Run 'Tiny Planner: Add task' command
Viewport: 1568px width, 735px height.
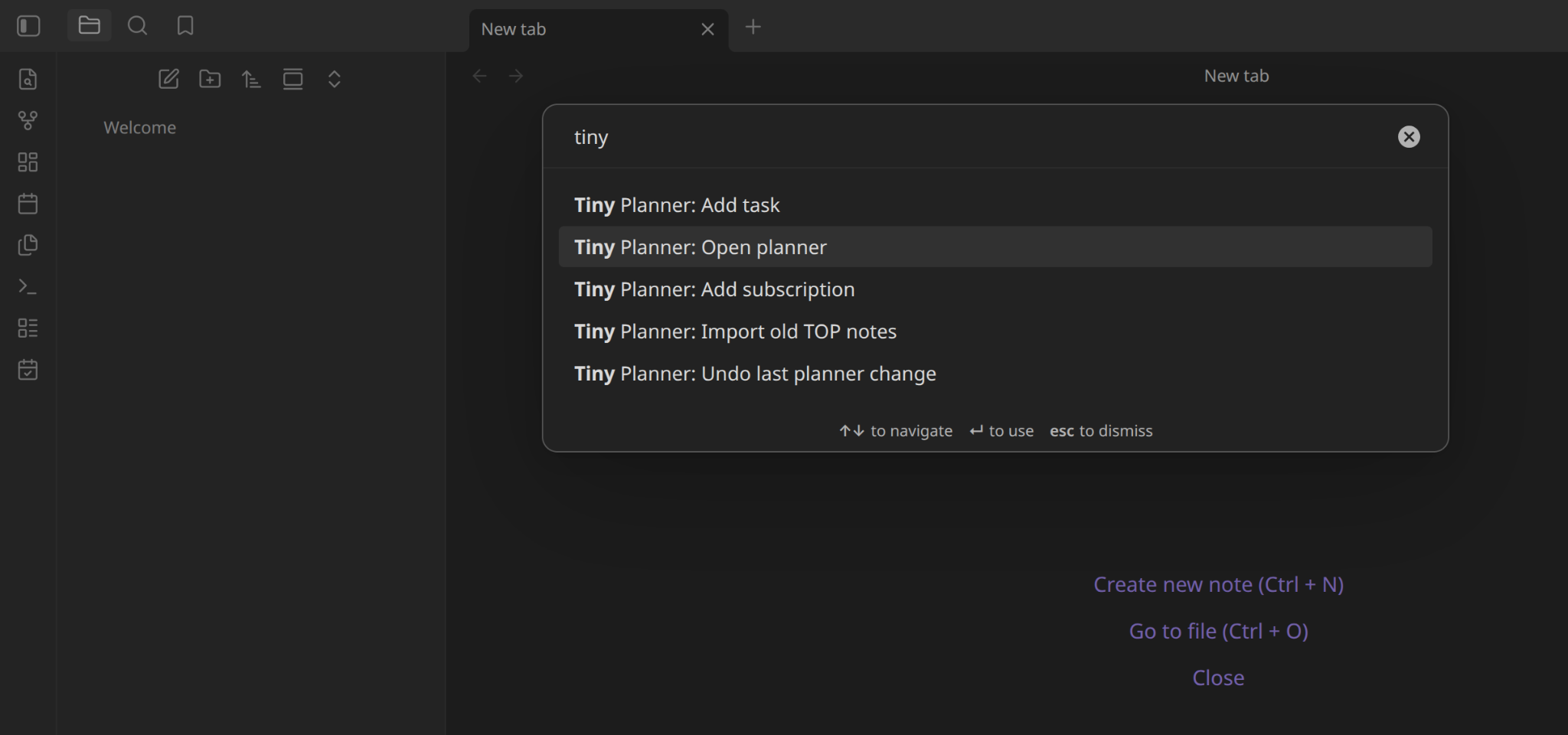995,205
